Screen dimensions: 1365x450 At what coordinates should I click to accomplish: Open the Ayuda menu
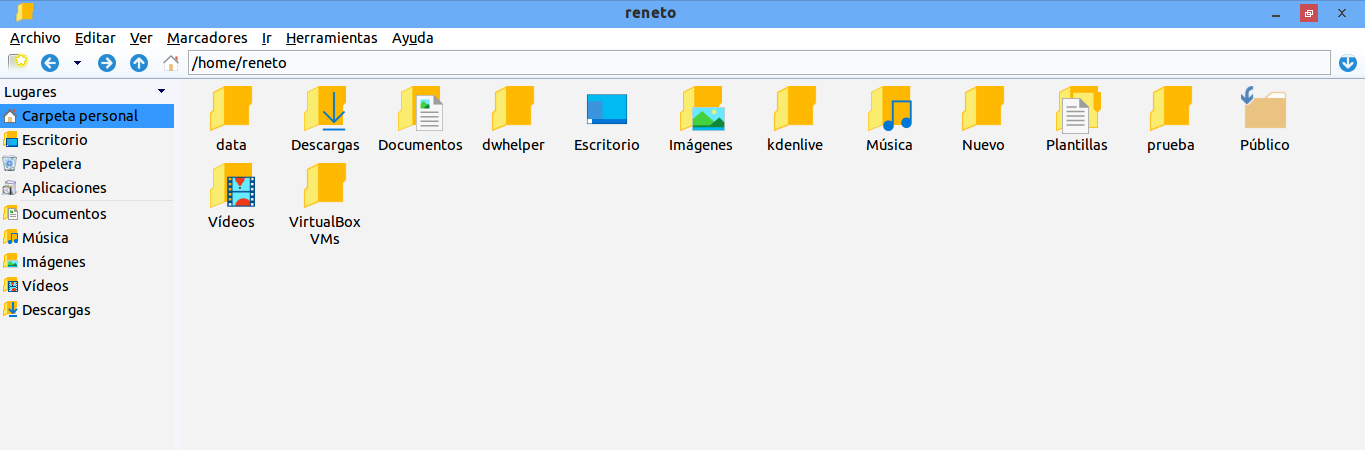413,38
